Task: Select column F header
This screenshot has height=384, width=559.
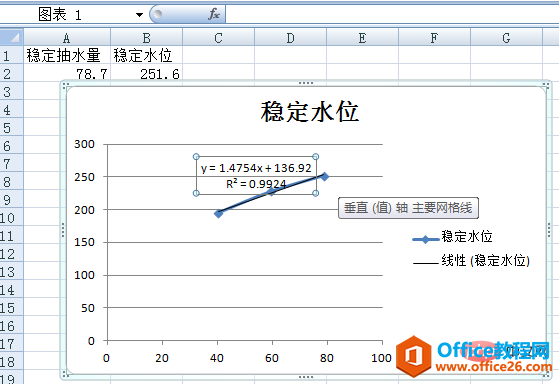Action: (x=434, y=37)
